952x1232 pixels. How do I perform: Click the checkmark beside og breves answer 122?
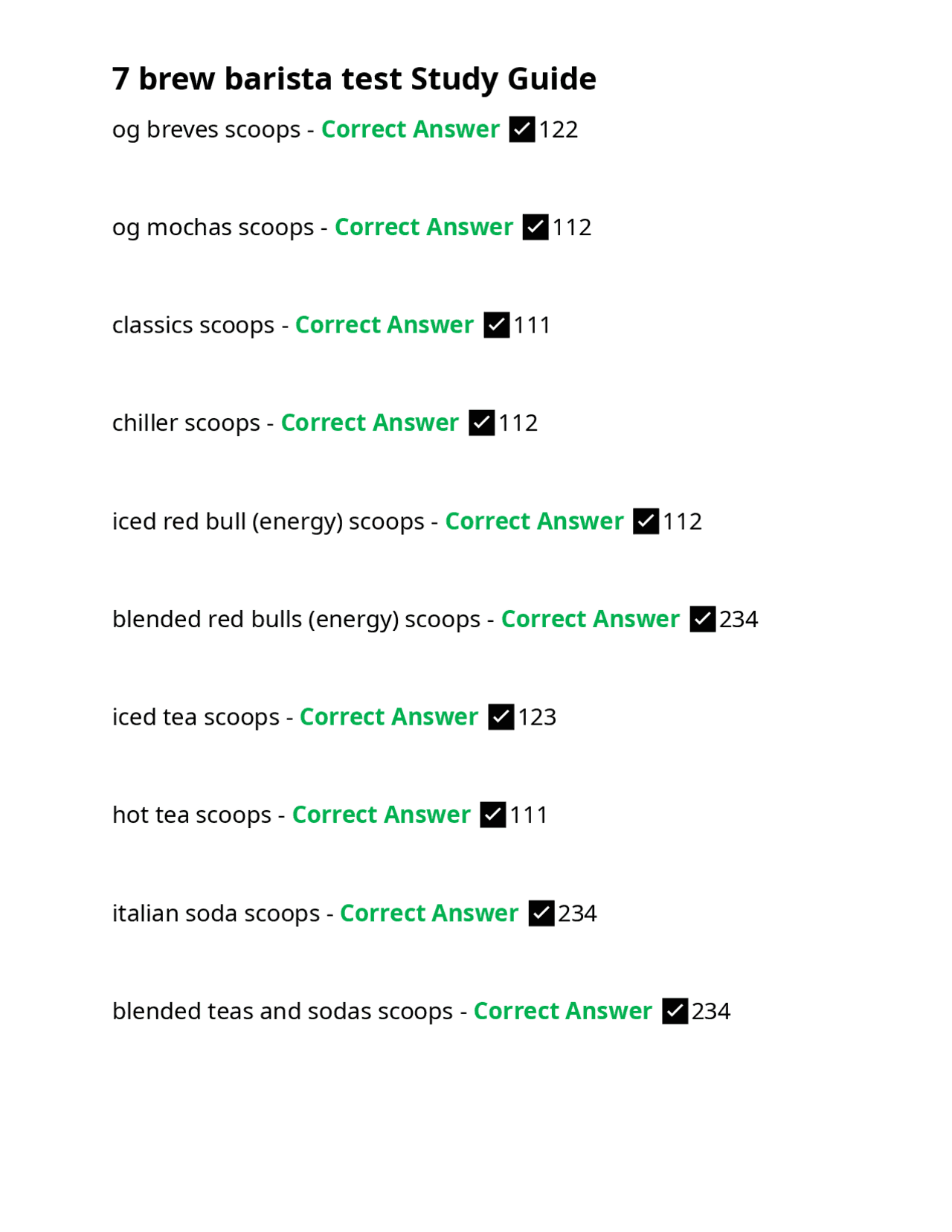point(522,129)
